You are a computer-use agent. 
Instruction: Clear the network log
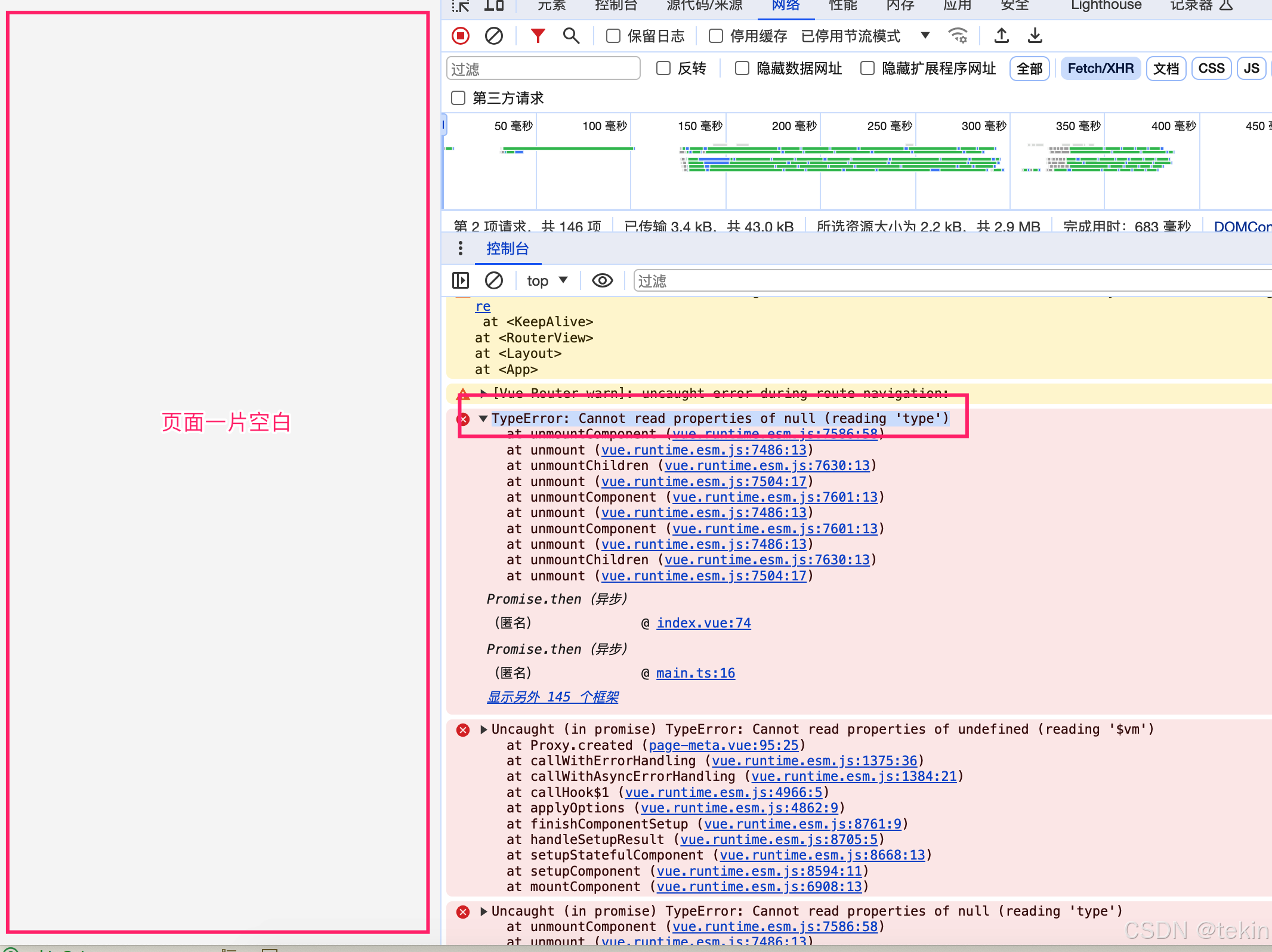click(493, 36)
